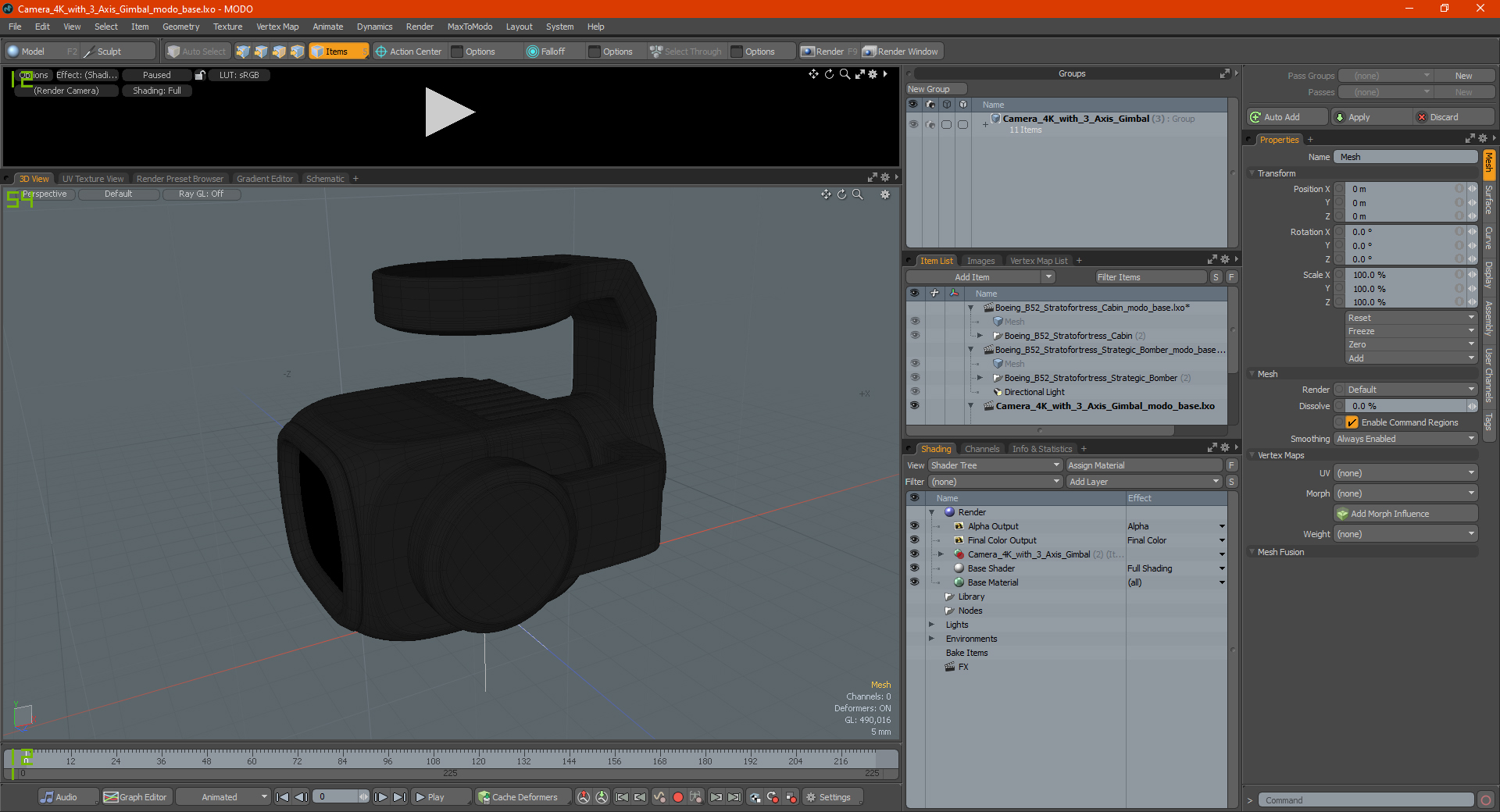Select Polygons selection mode icon
1500x812 pixels.
pos(279,52)
